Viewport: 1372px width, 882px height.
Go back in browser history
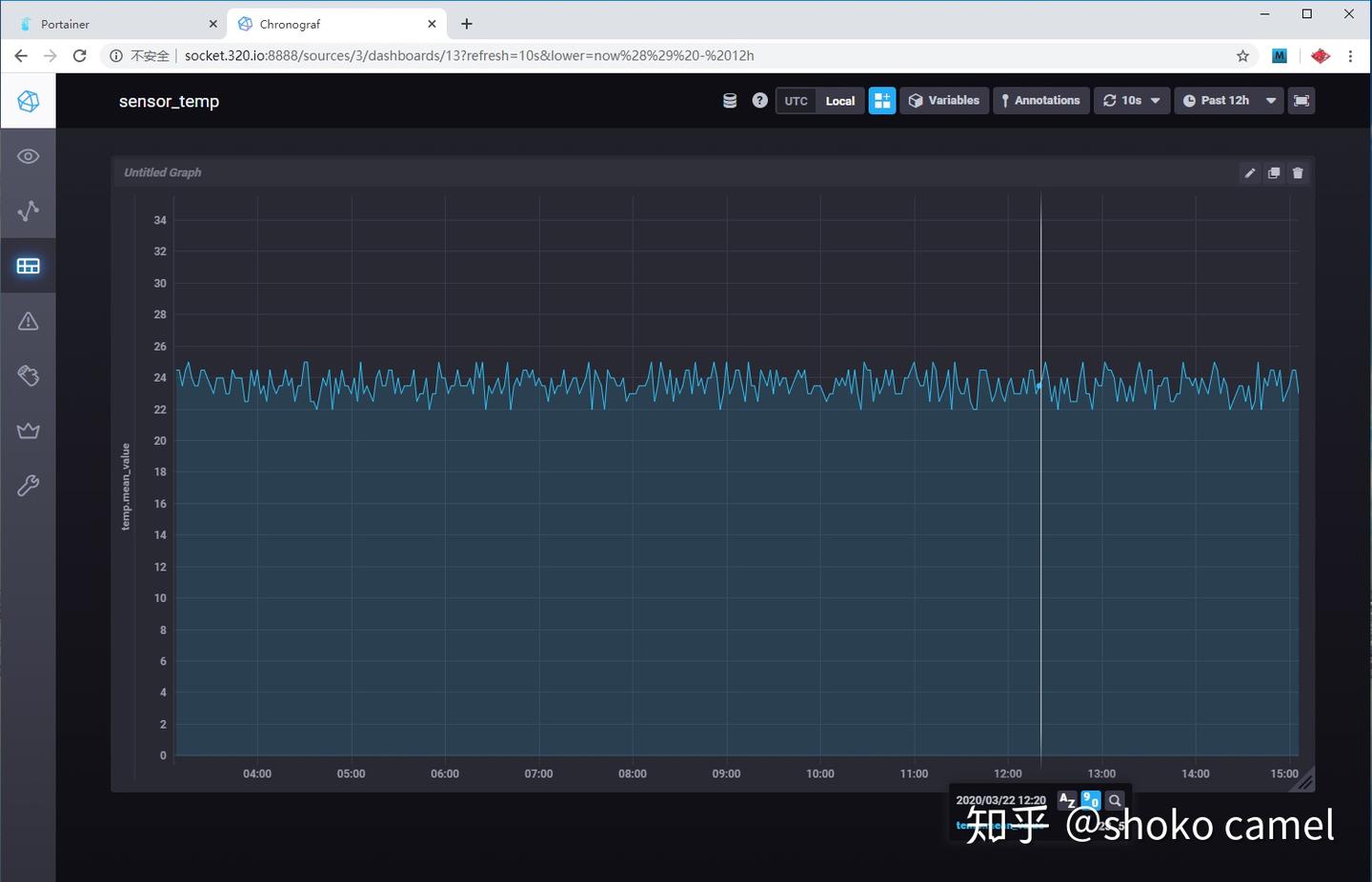click(x=21, y=56)
